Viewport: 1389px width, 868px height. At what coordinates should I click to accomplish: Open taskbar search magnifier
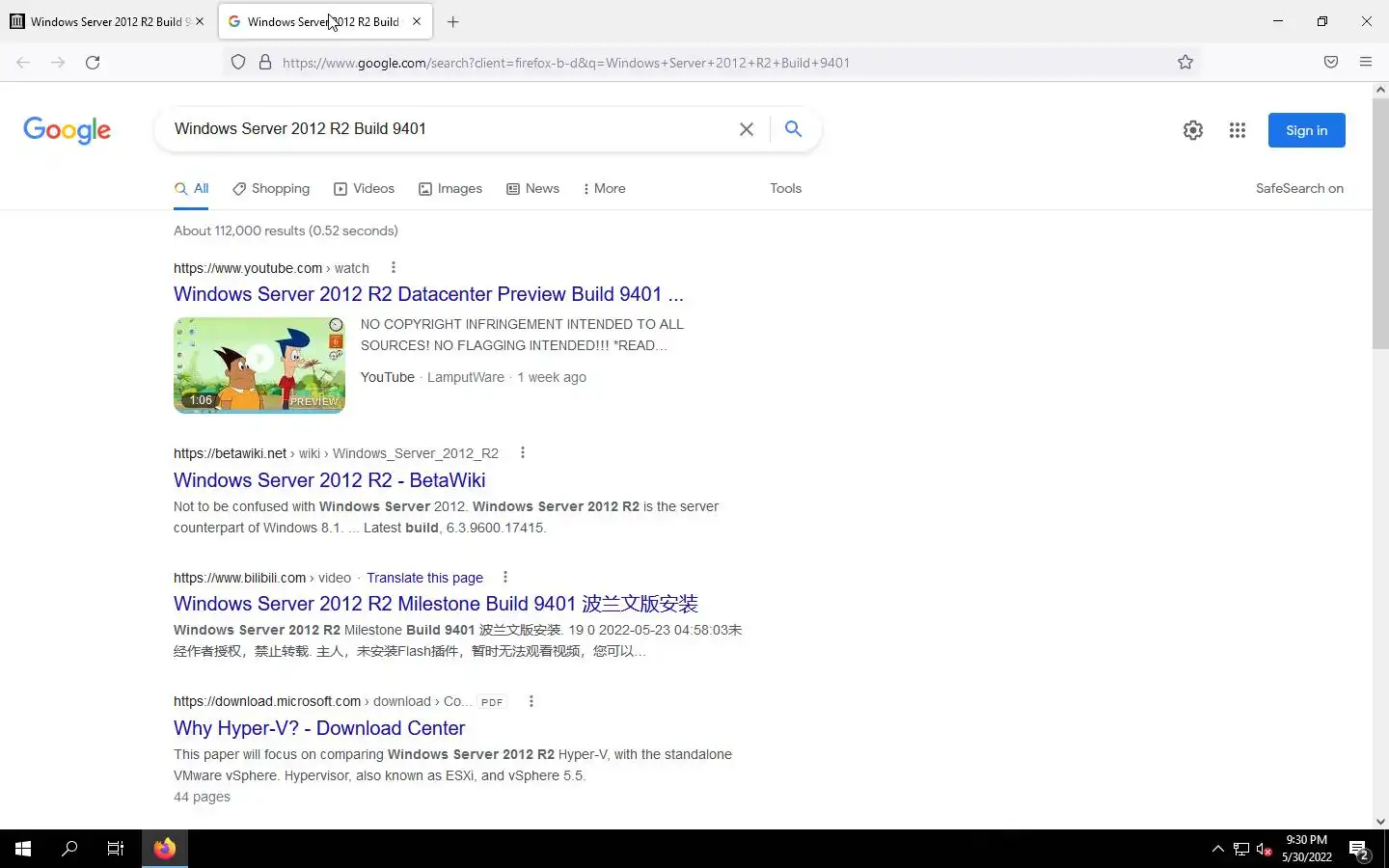tap(69, 849)
